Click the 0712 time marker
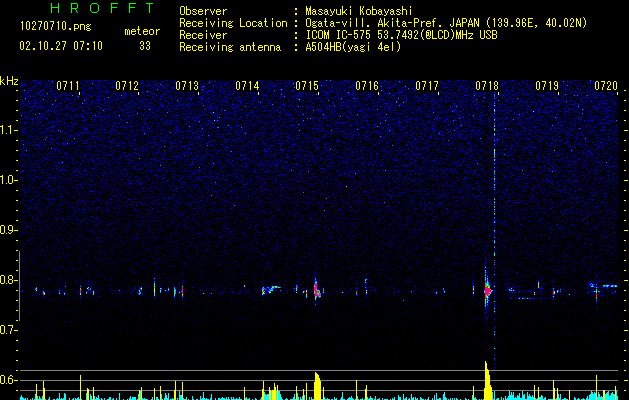Image resolution: width=629 pixels, height=400 pixels. [x=127, y=86]
